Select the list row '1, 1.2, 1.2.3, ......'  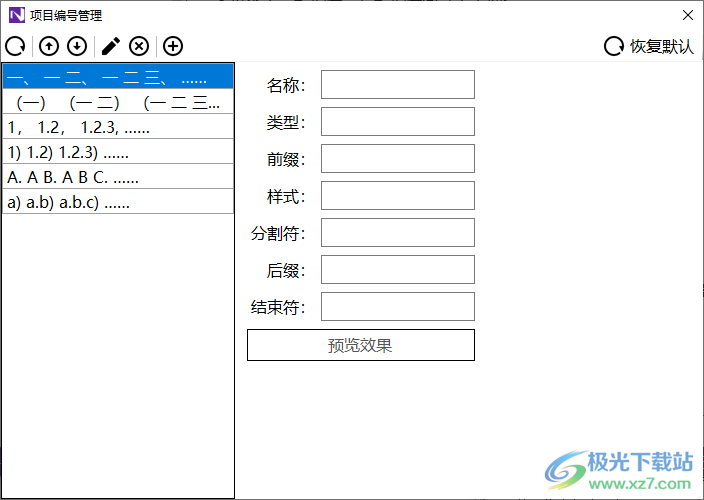click(x=118, y=127)
